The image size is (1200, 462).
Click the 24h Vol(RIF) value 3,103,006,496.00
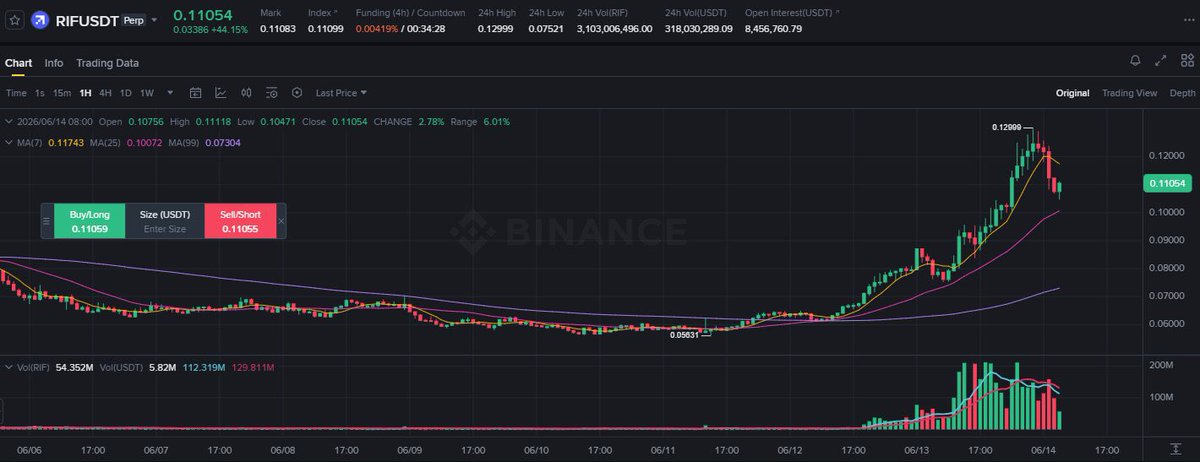(x=614, y=28)
